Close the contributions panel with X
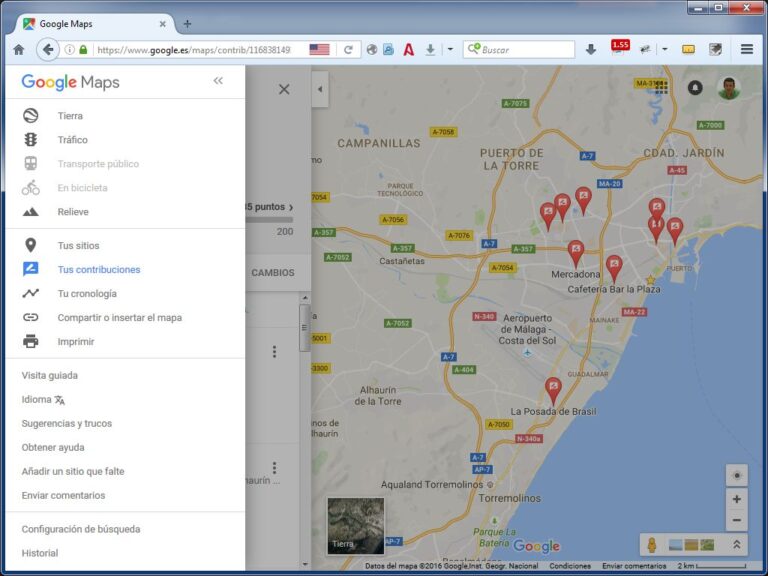 tap(284, 89)
